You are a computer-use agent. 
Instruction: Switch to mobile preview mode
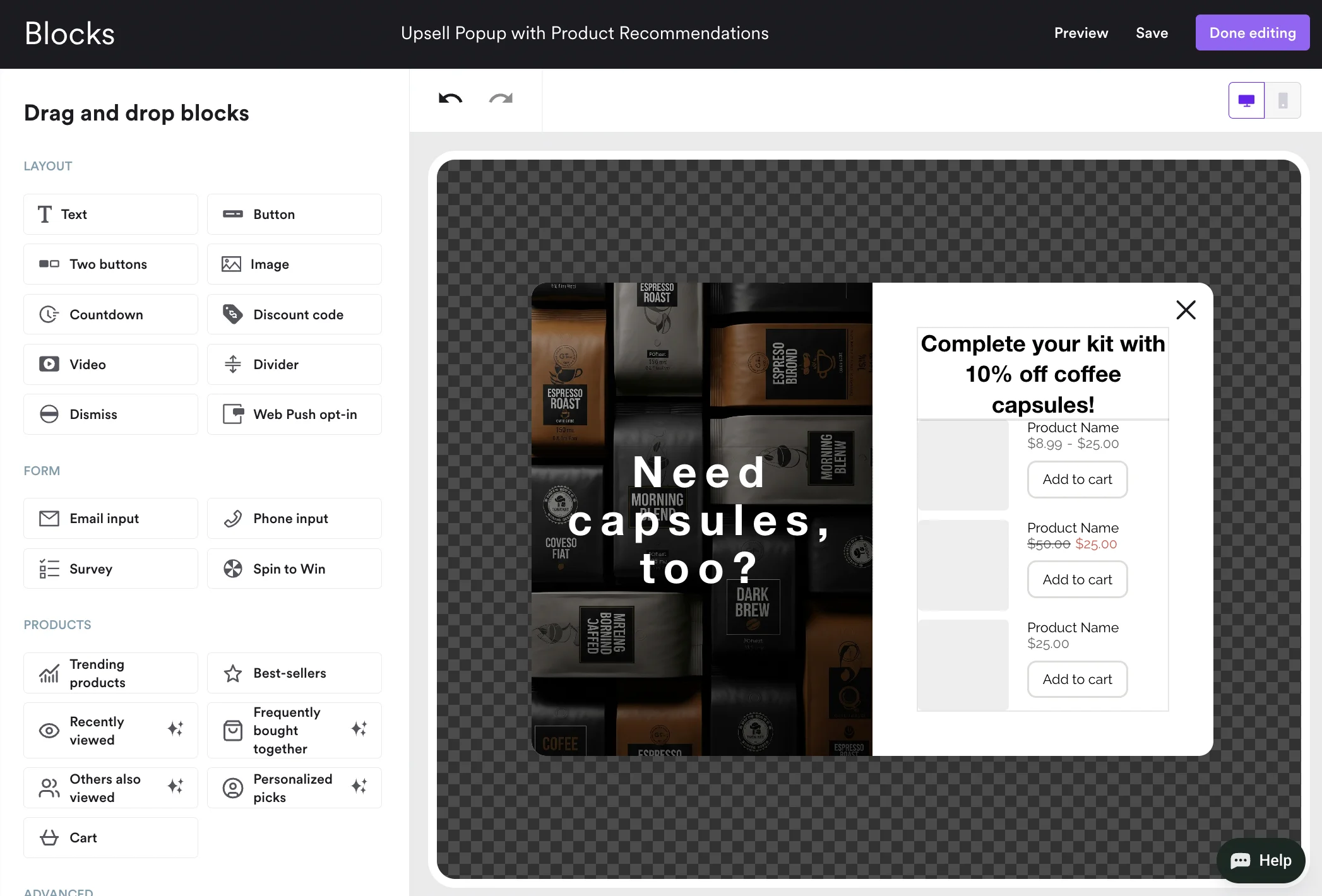tap(1282, 100)
